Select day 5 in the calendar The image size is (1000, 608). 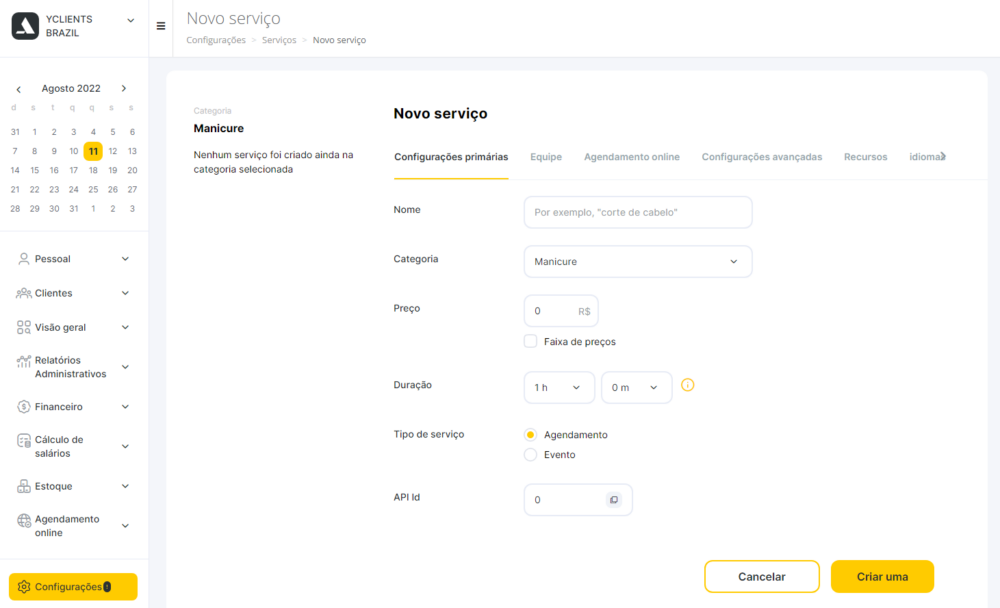113,132
